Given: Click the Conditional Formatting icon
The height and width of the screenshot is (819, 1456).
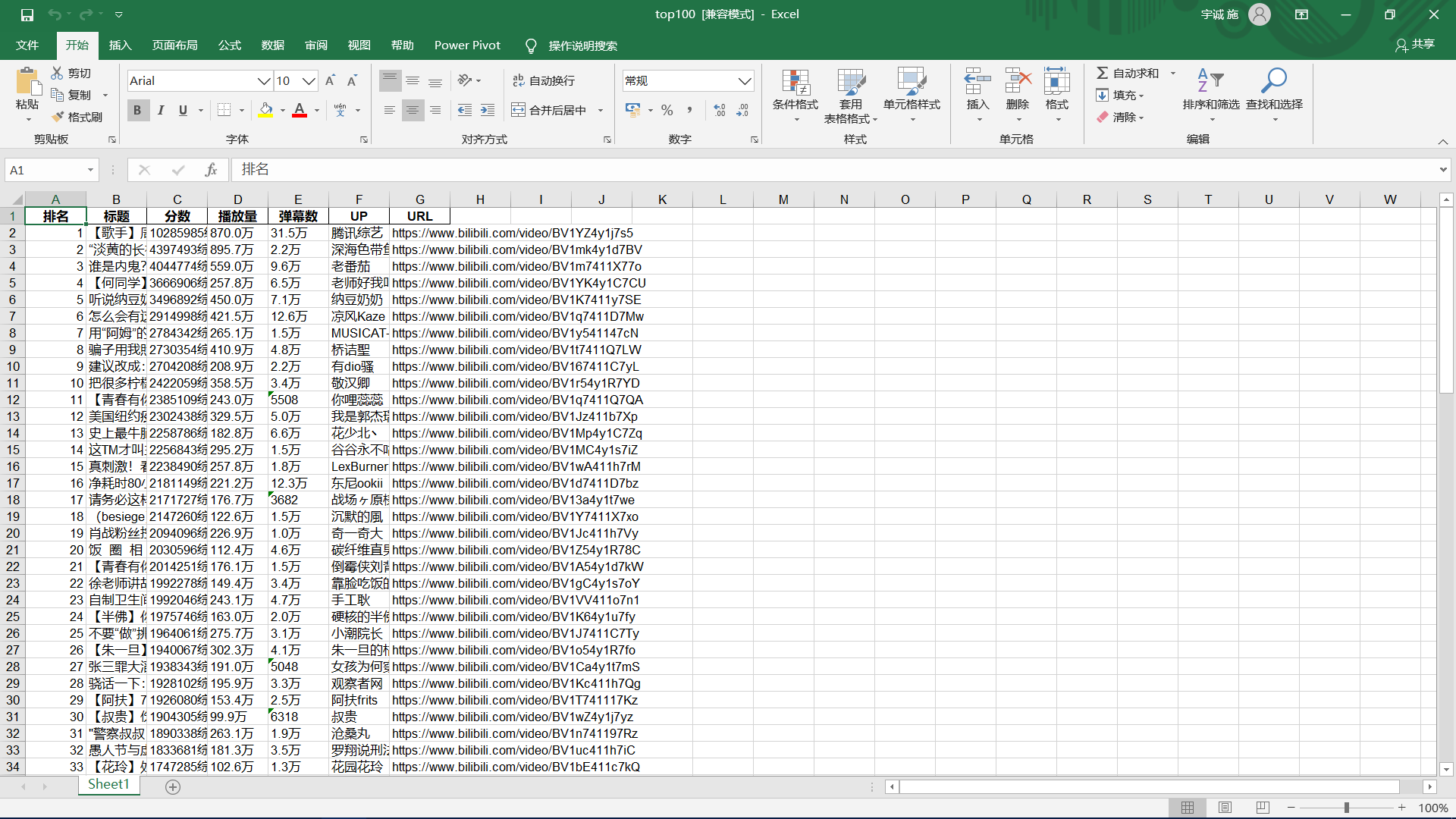Looking at the screenshot, I should 795,83.
